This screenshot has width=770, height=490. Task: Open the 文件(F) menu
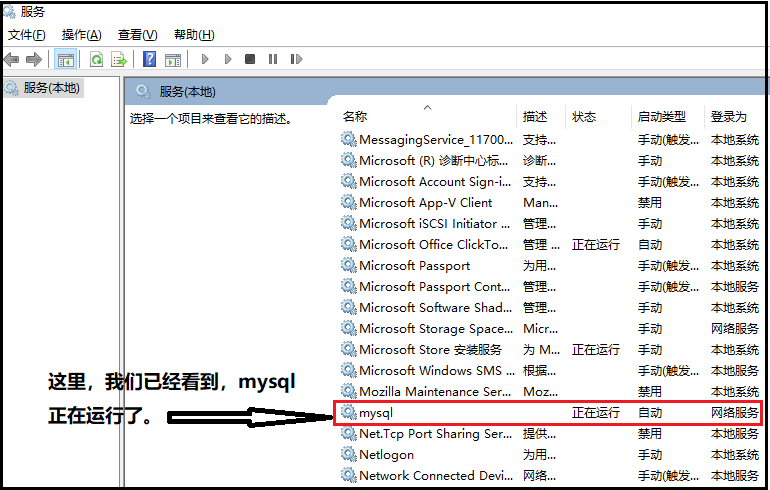[x=27, y=35]
